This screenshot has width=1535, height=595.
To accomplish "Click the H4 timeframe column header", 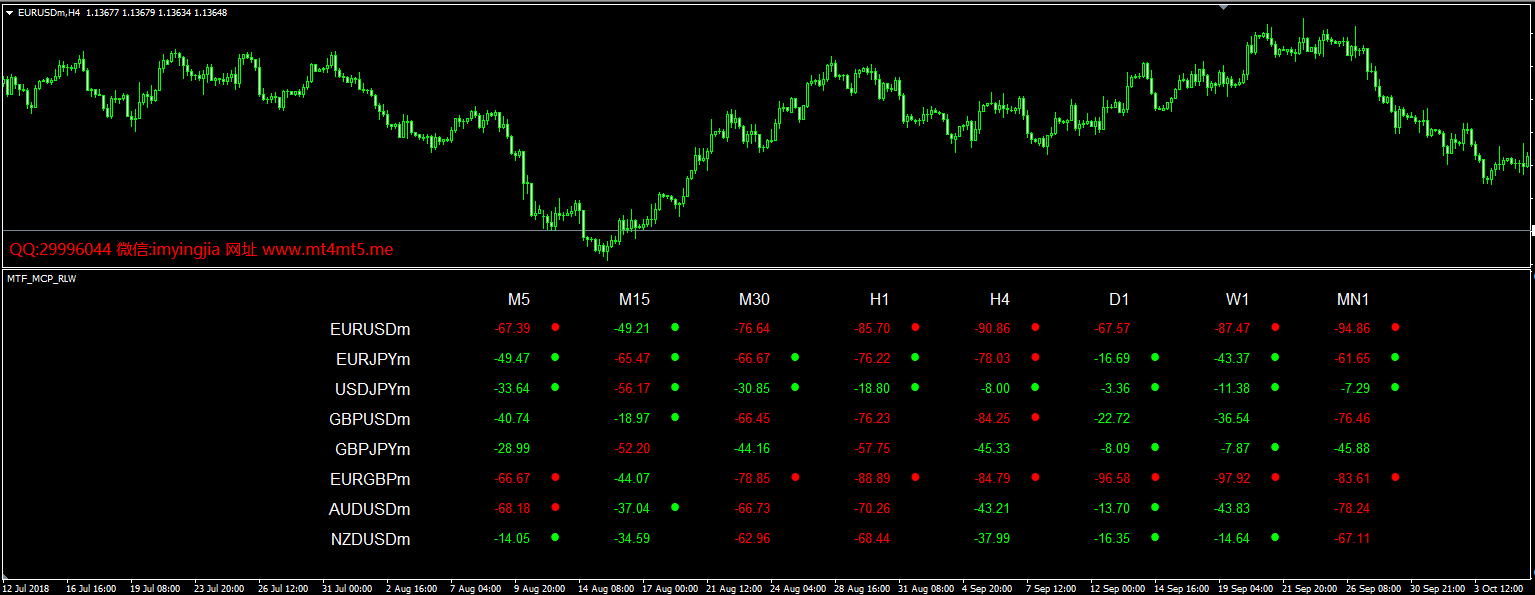I will pyautogui.click(x=1000, y=299).
